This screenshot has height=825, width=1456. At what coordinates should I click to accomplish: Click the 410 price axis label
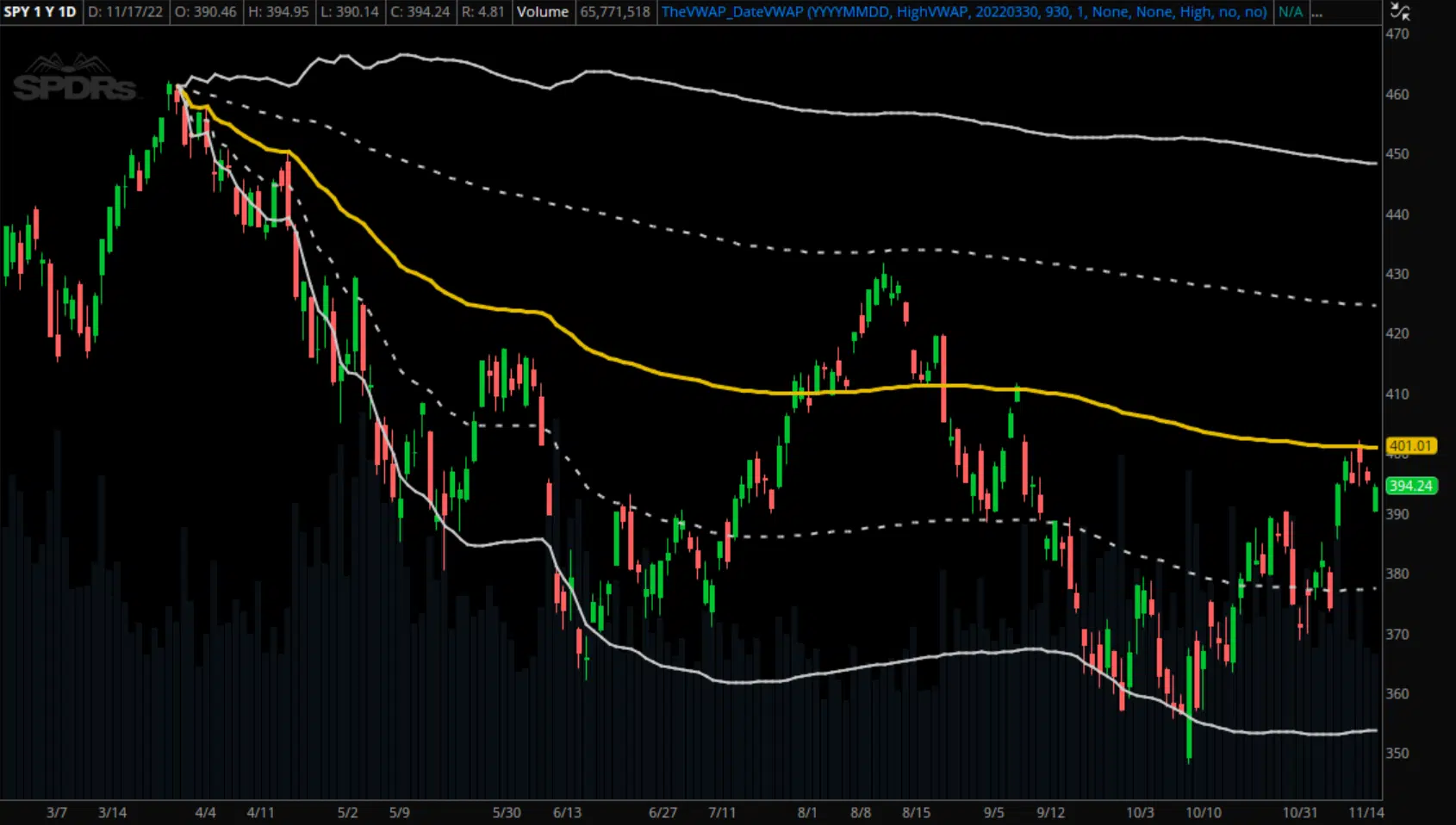[x=1397, y=394]
